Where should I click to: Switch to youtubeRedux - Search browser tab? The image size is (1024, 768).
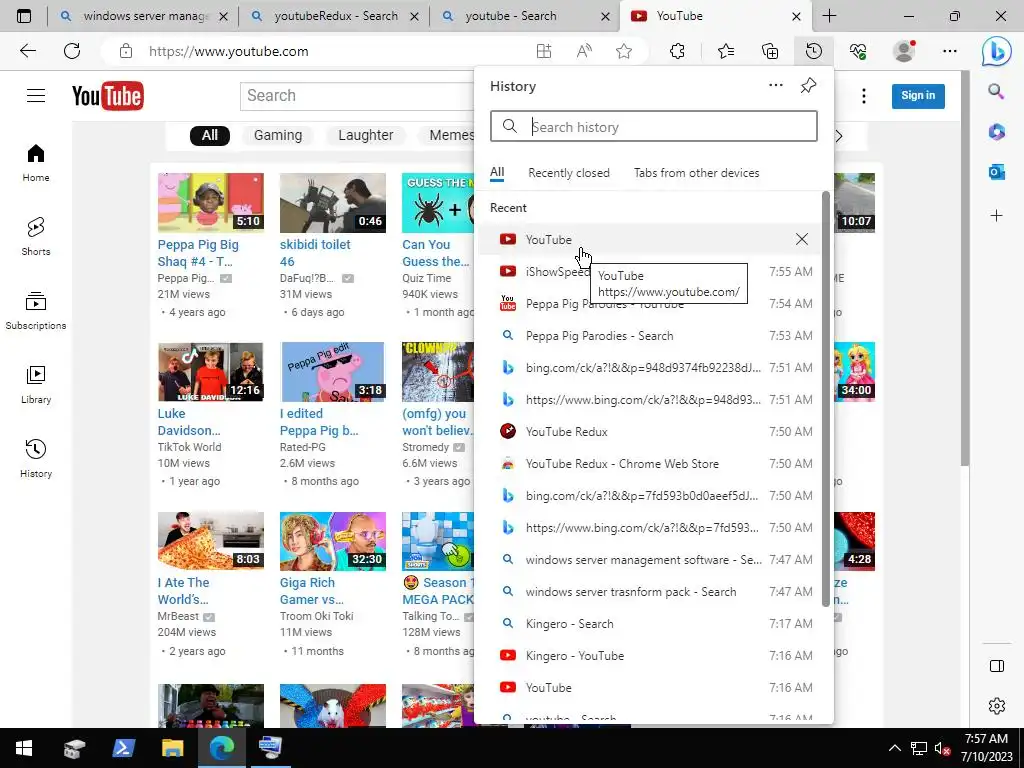(x=334, y=16)
